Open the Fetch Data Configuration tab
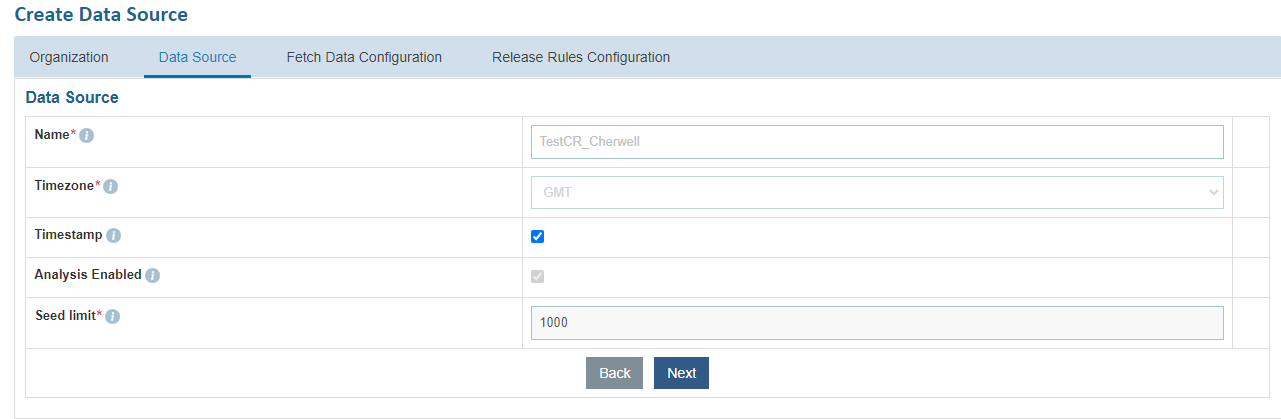This screenshot has height=419, width=1281. coord(364,57)
